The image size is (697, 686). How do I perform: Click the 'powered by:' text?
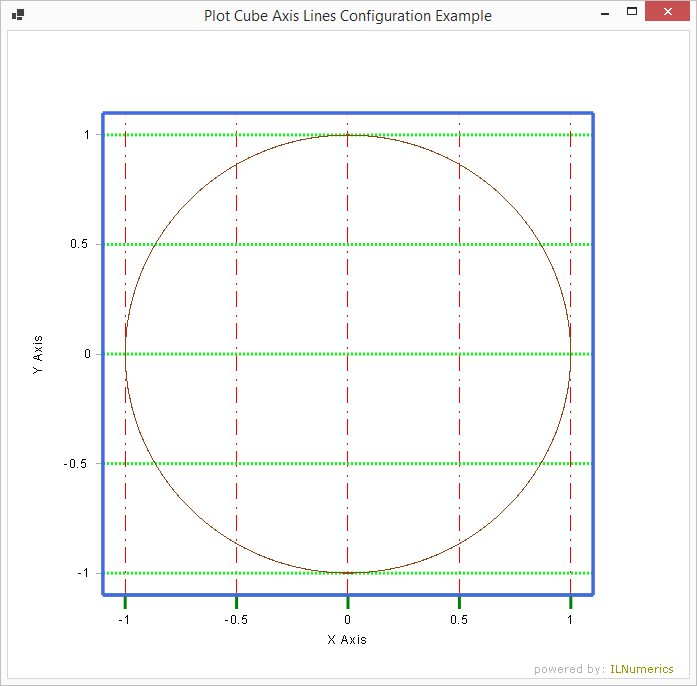pyautogui.click(x=569, y=669)
